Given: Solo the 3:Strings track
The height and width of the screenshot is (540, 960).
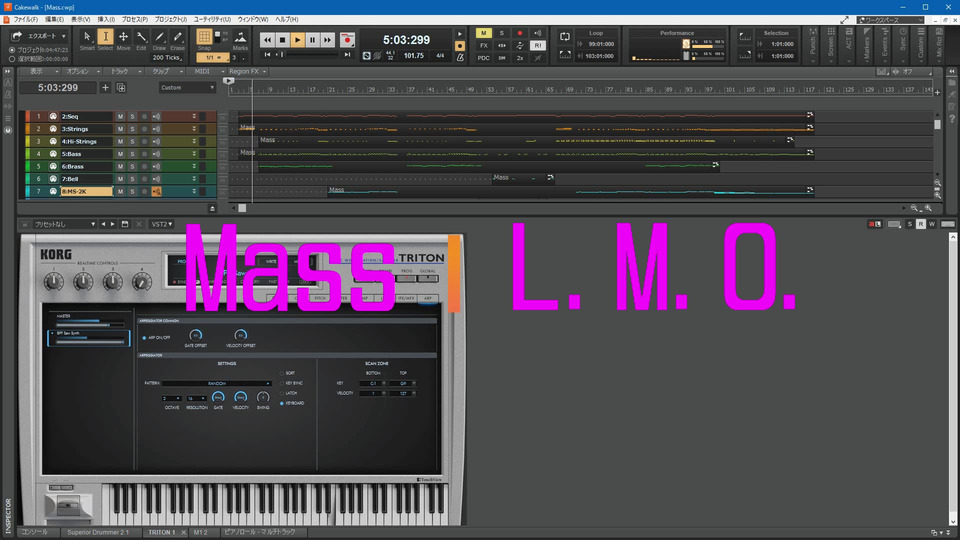Looking at the screenshot, I should [x=132, y=129].
